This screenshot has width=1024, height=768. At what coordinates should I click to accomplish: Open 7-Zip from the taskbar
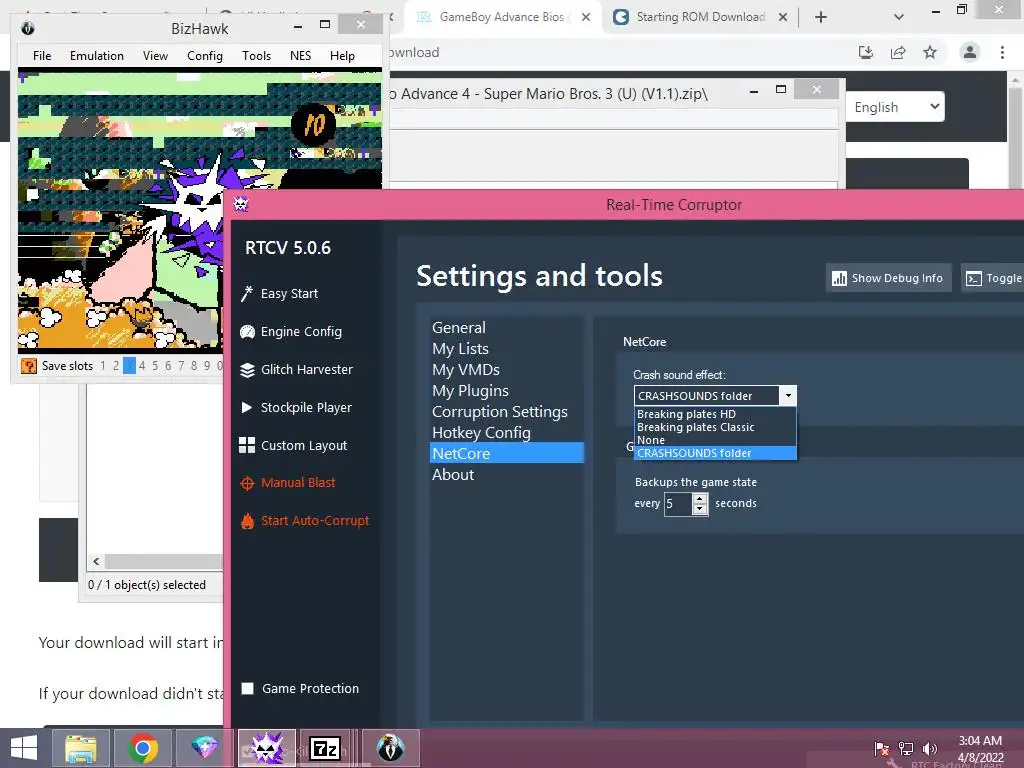[325, 748]
